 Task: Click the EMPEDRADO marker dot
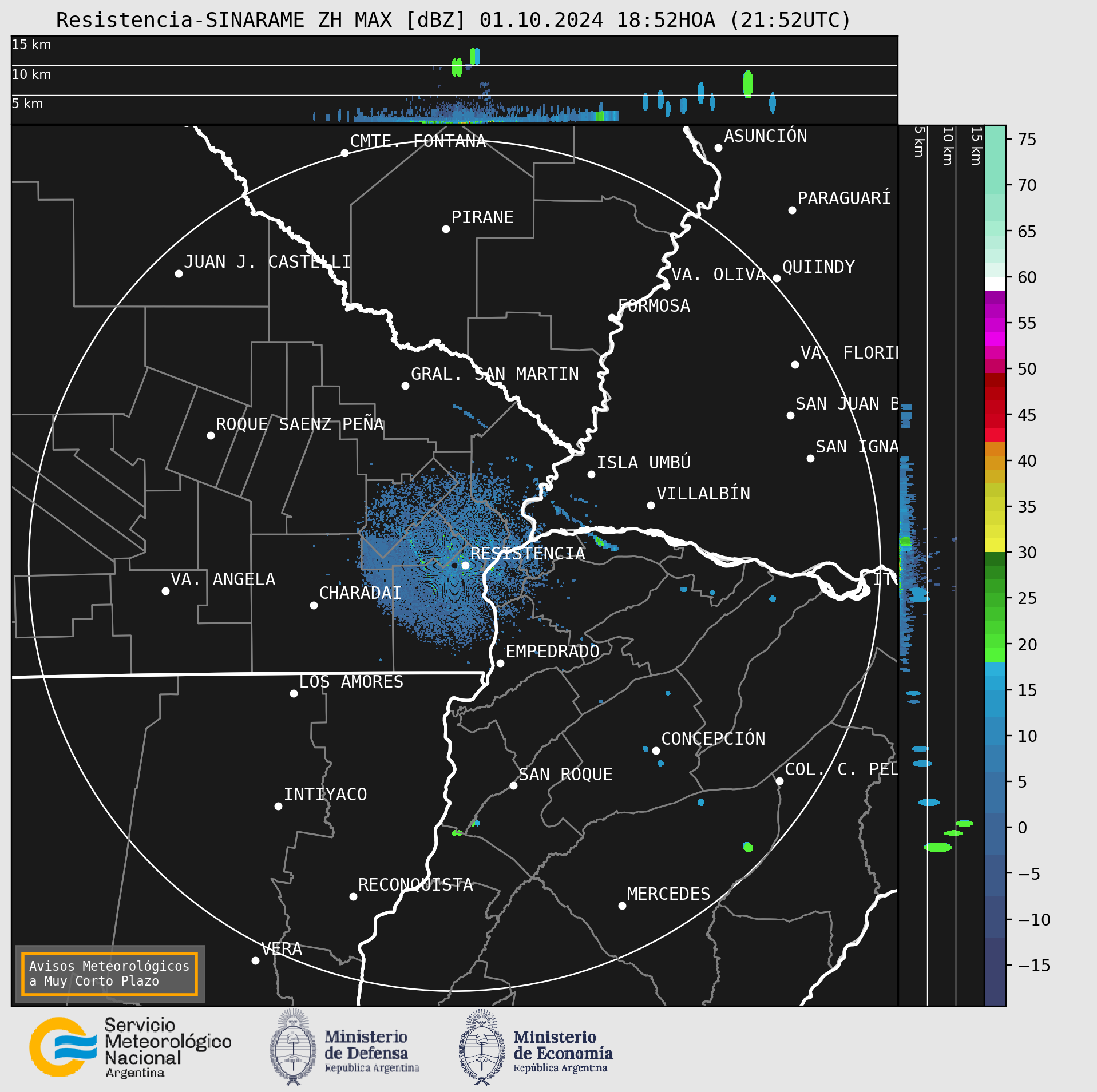click(500, 663)
